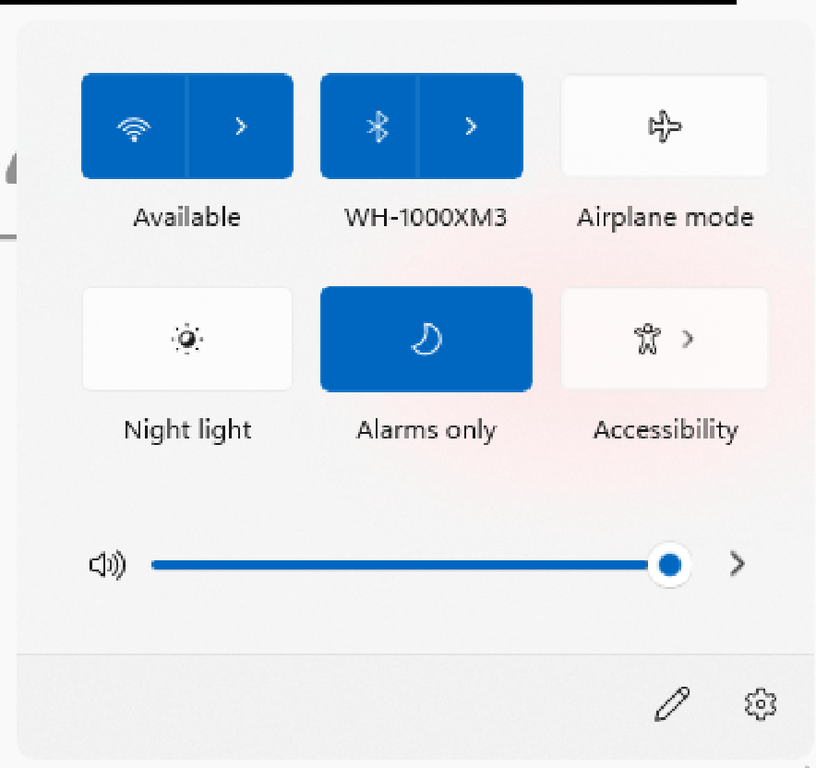Edit quick settings with the pencil icon
Image resolution: width=816 pixels, height=768 pixels.
(672, 704)
